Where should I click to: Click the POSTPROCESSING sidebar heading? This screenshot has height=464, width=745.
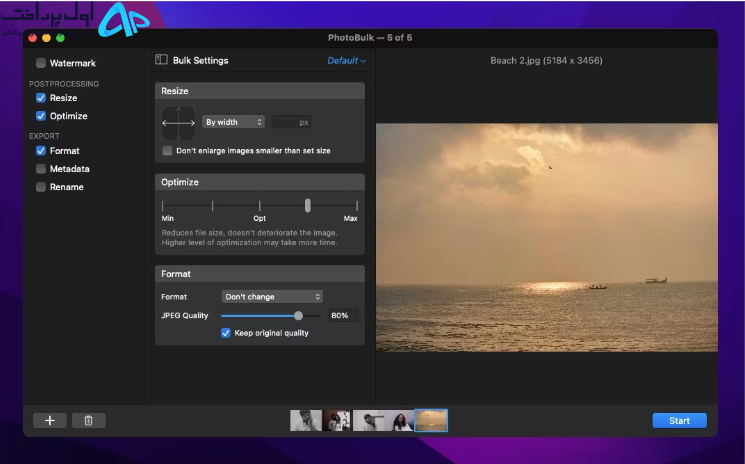64,84
